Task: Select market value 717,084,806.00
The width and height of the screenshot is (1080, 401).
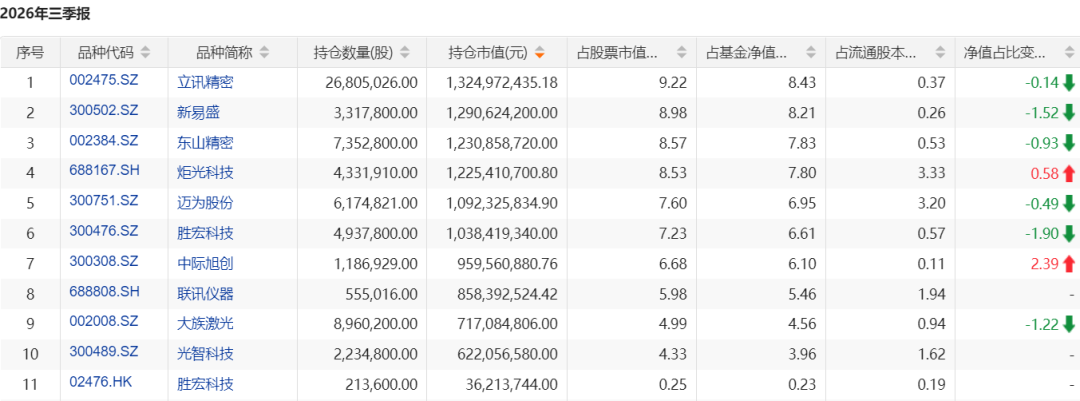Action: (508, 325)
